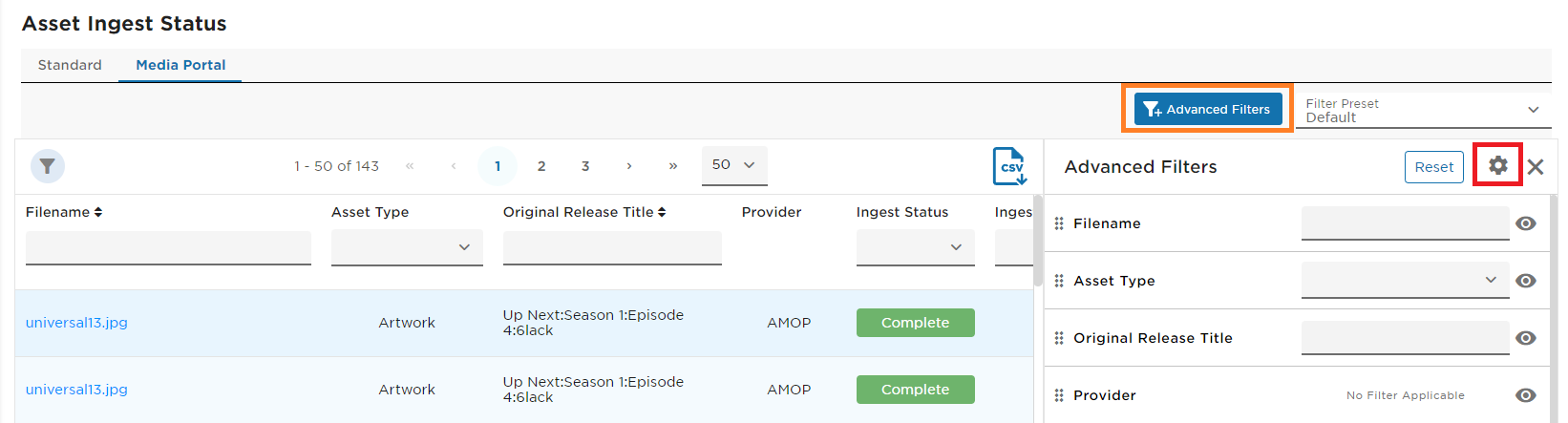The image size is (1568, 423).
Task: Open Advanced Filters gear settings
Action: 1497,165
